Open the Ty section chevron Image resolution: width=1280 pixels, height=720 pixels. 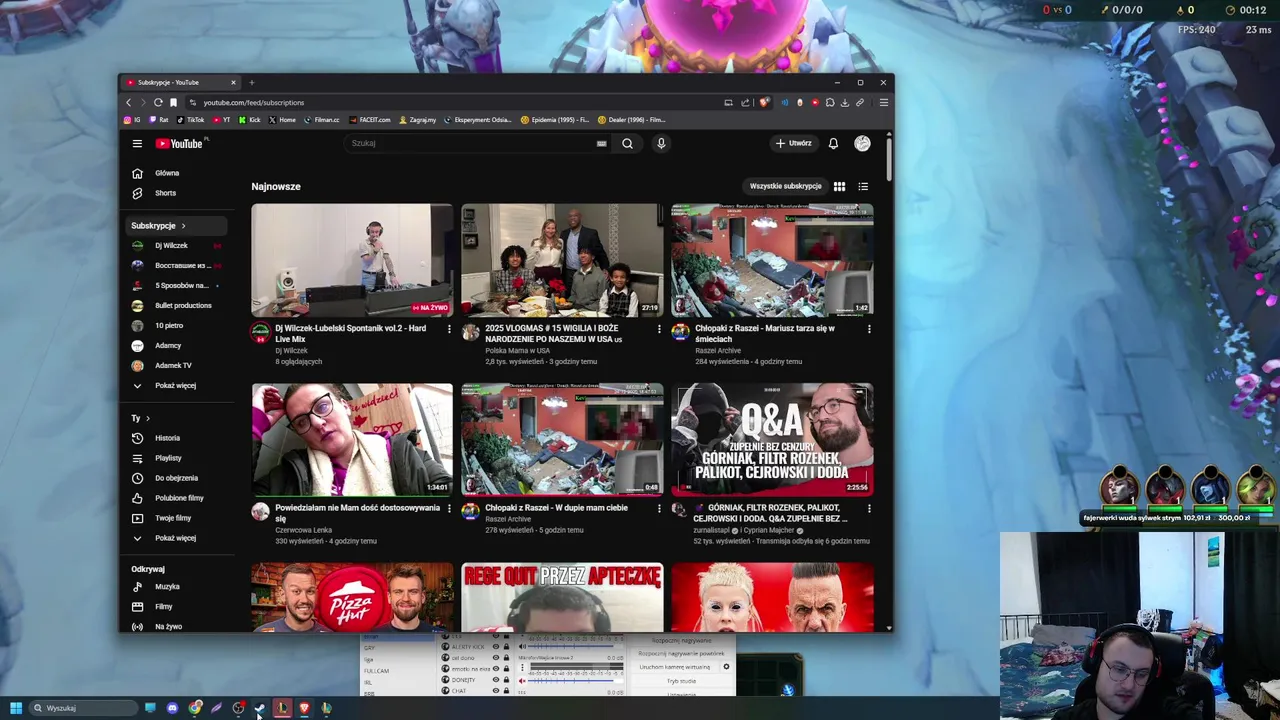click(x=148, y=418)
